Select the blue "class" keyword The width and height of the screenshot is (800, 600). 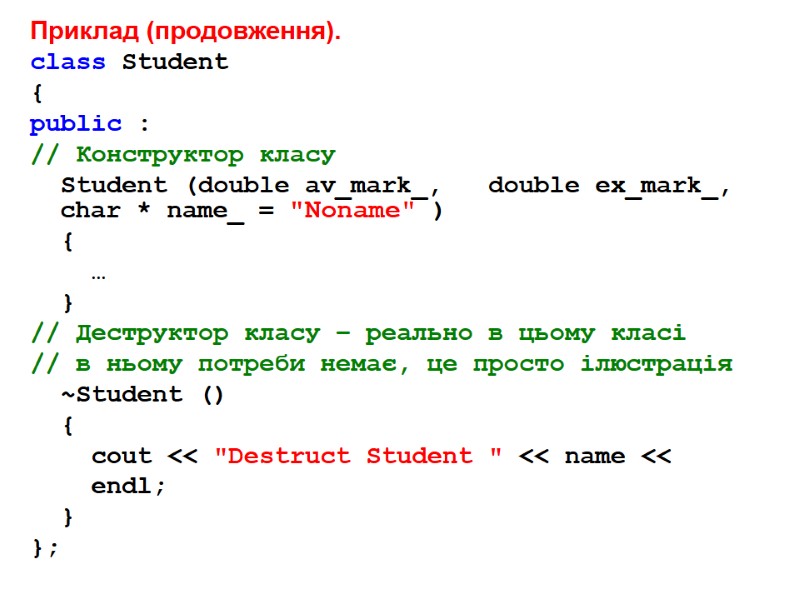point(67,62)
